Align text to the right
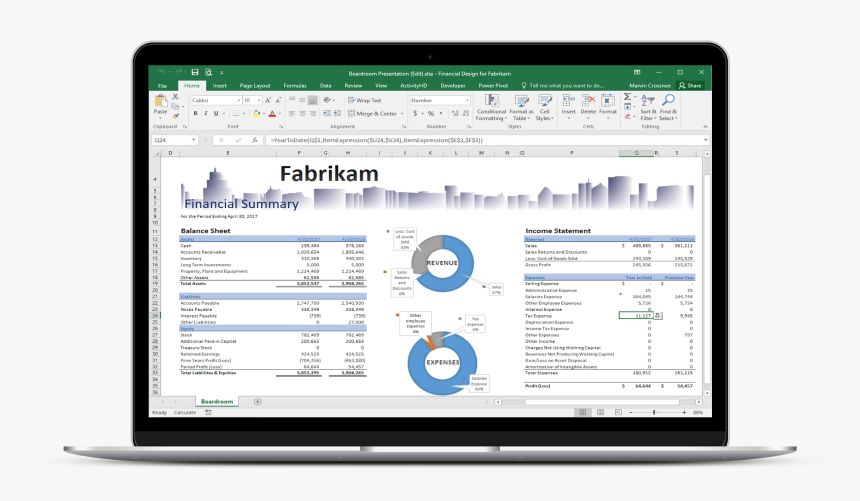The height and width of the screenshot is (501, 860). 313,114
